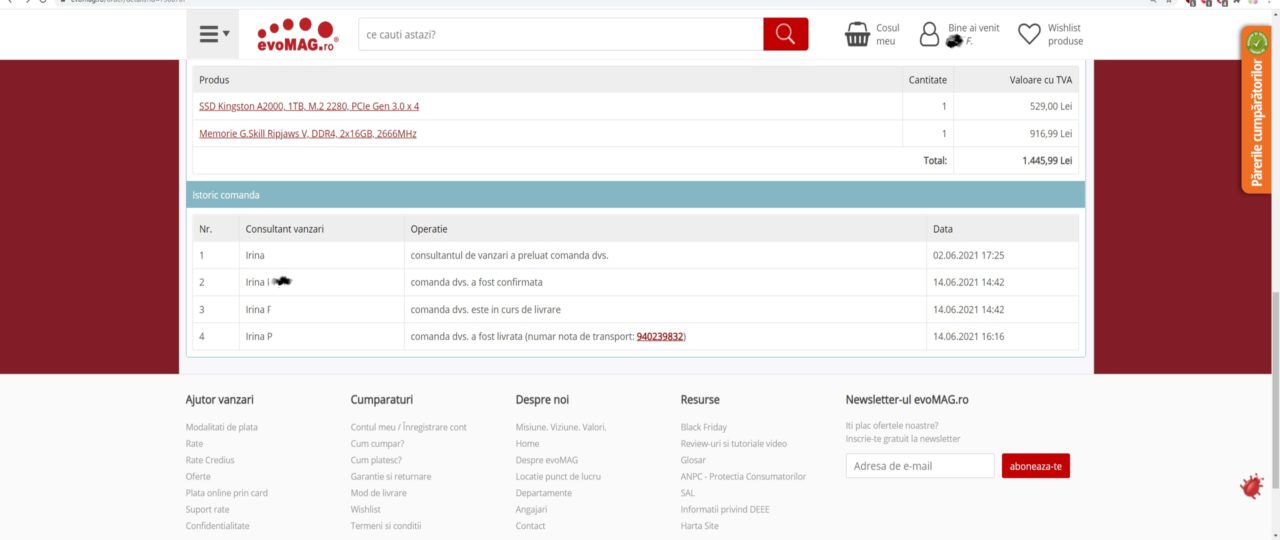Click the 'Istoric comanda' header bar
The width and height of the screenshot is (1280, 540).
tap(636, 195)
